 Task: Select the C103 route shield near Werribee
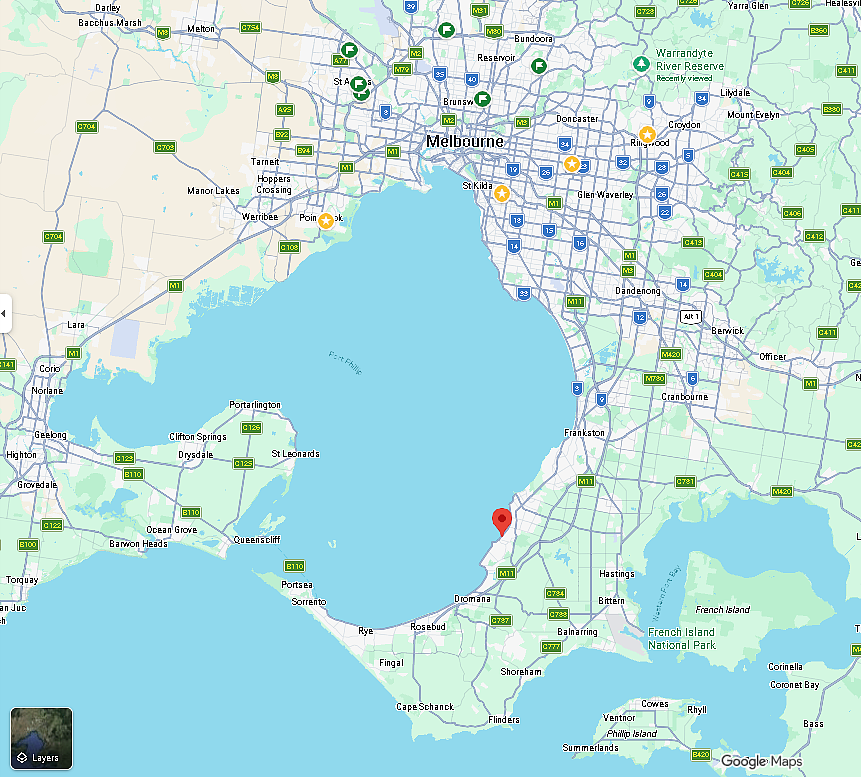(x=289, y=247)
